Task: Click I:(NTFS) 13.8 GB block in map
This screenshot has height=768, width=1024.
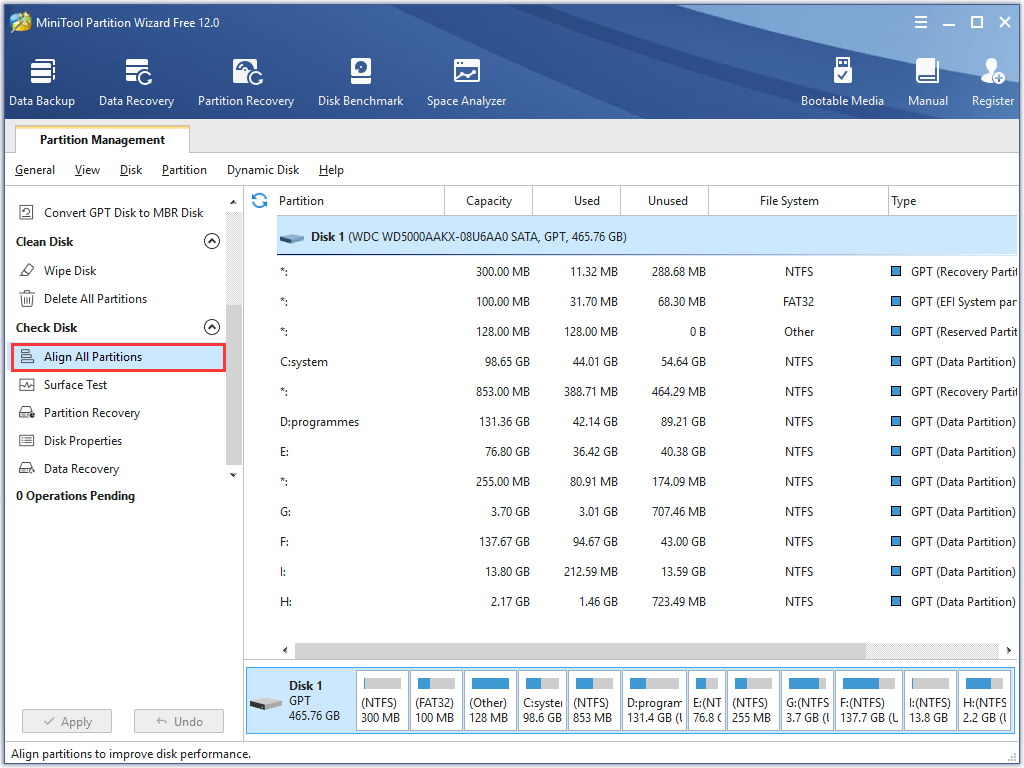Action: (x=931, y=701)
